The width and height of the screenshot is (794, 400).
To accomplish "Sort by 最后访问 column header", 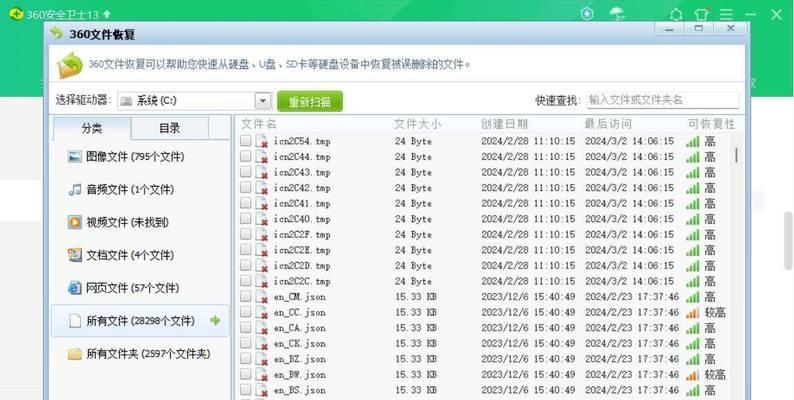I will click(x=608, y=124).
